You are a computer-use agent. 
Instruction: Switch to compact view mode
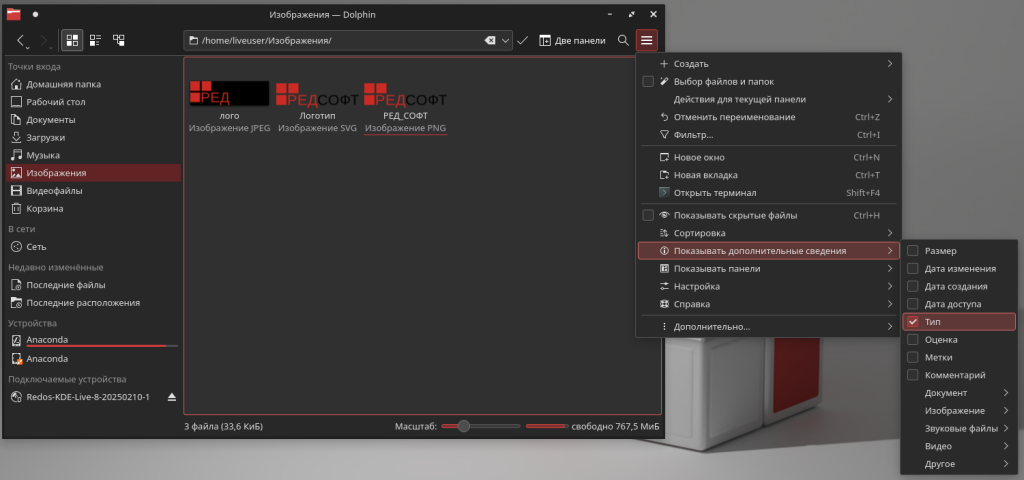(x=96, y=40)
